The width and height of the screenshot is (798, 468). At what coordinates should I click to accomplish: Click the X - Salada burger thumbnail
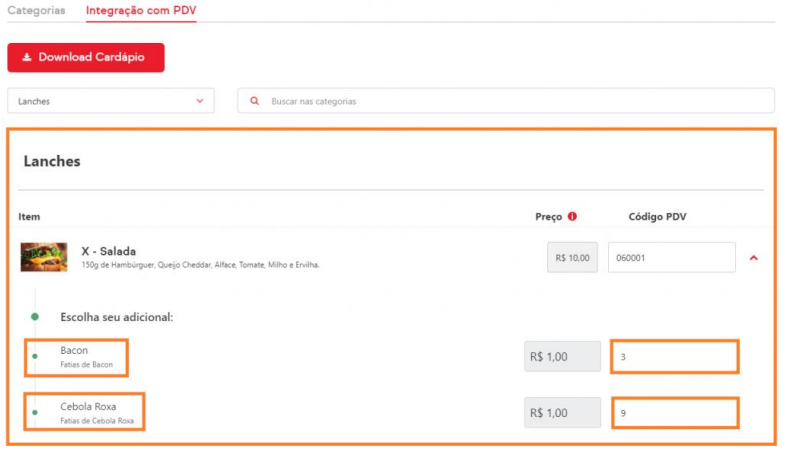pyautogui.click(x=44, y=257)
